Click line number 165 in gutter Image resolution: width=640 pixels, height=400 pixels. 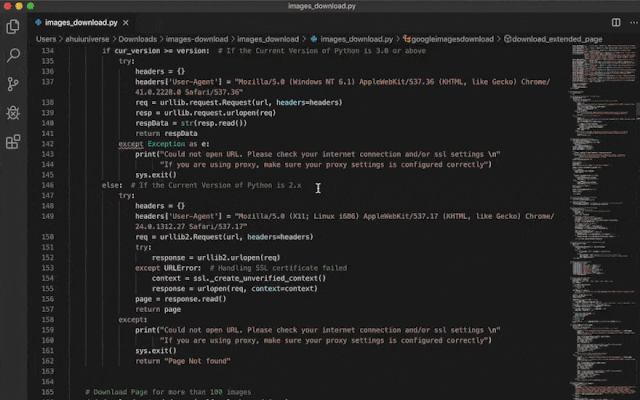48,392
